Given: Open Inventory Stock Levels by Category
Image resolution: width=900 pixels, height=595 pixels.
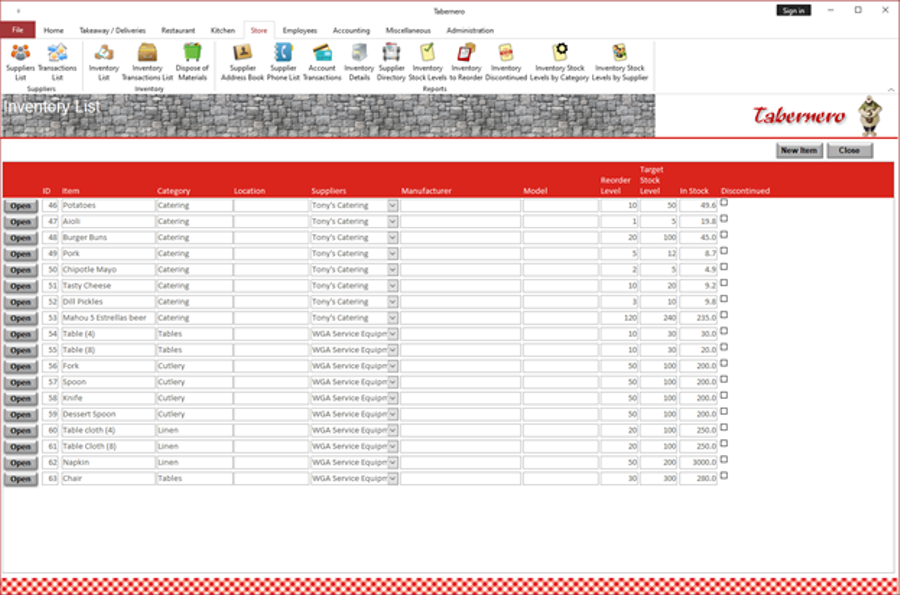Looking at the screenshot, I should pos(560,62).
